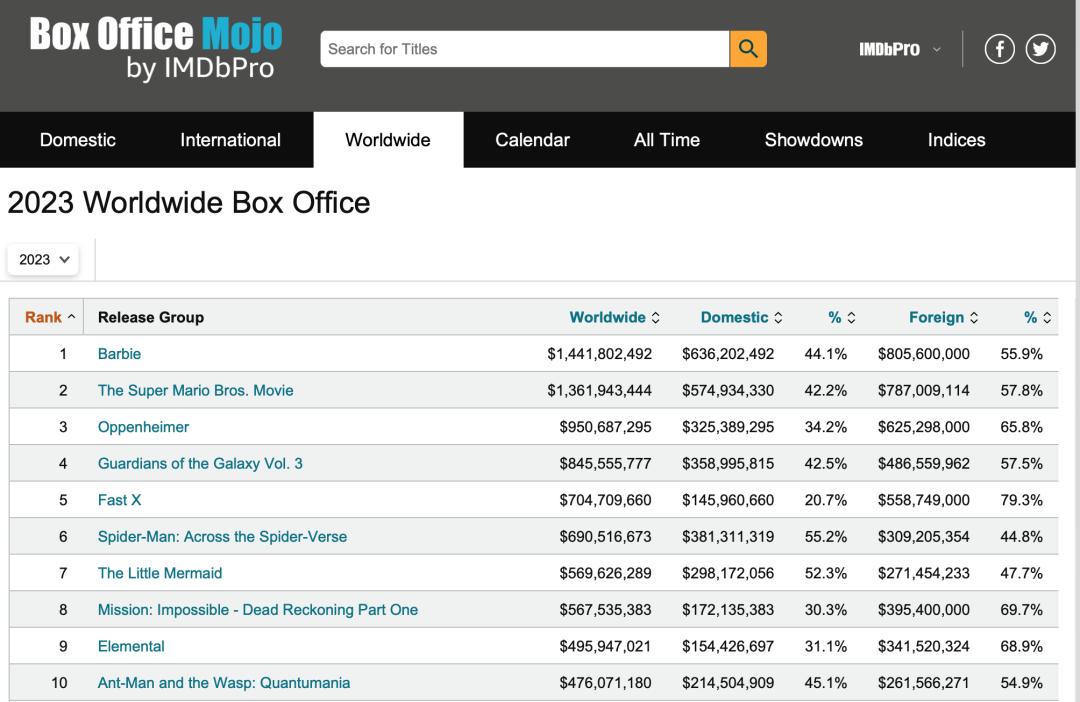Open Guardians of the Galaxy Vol. 3
Screen dimensions: 1080x702
pyautogui.click(x=200, y=464)
